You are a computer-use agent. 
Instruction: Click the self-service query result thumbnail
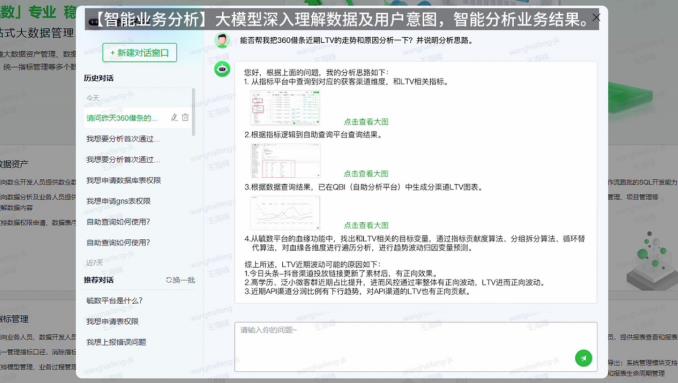[285, 160]
